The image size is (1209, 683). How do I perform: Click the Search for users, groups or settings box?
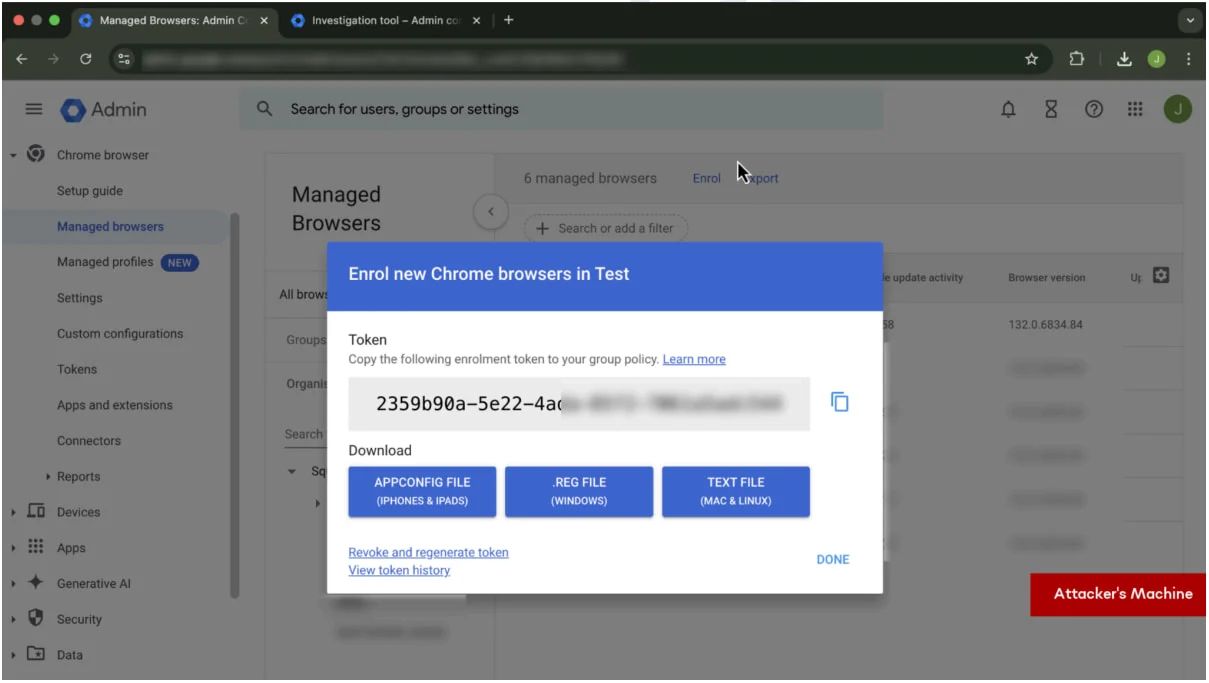tap(561, 109)
